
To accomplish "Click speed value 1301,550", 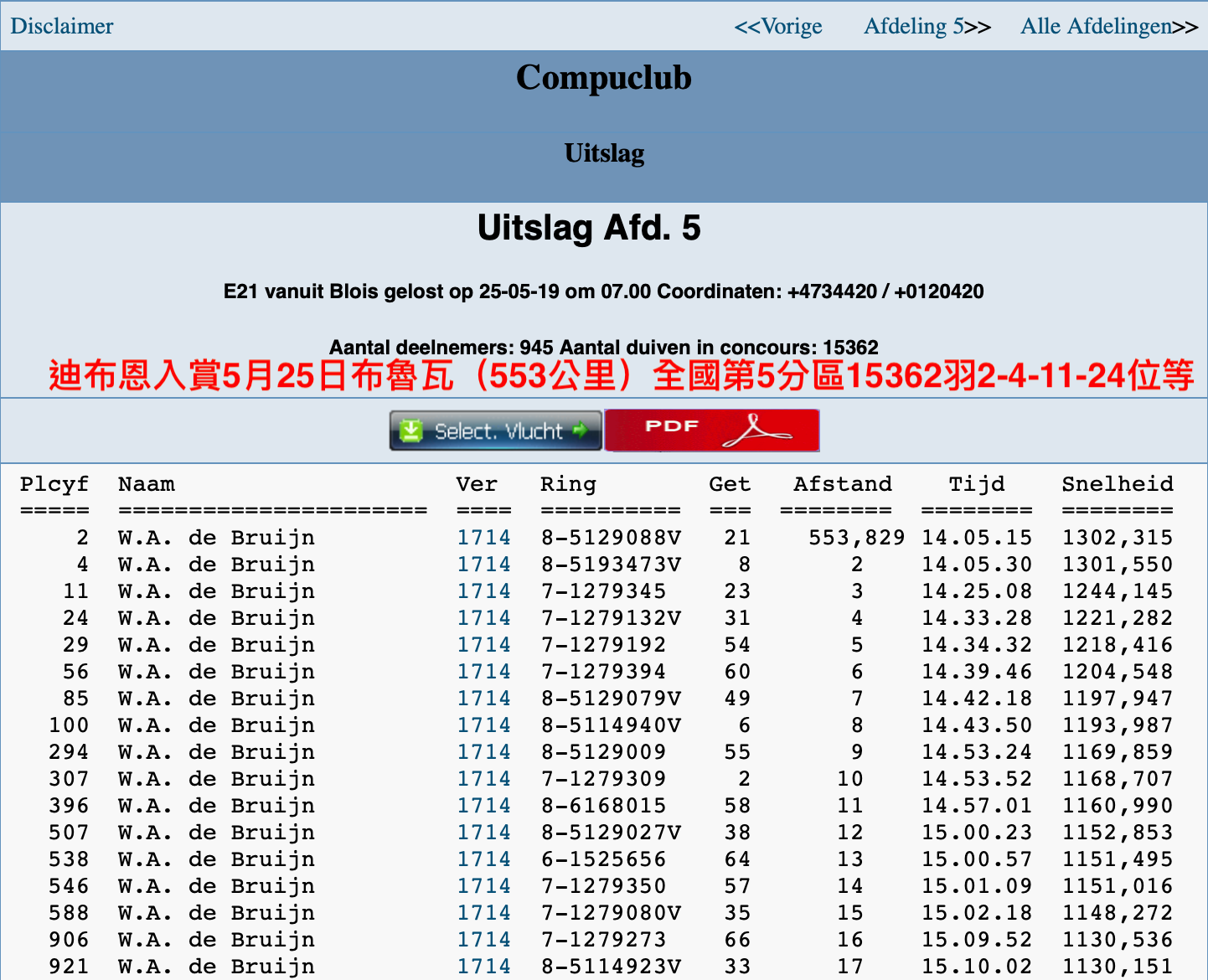I will pyautogui.click(x=1118, y=565).
